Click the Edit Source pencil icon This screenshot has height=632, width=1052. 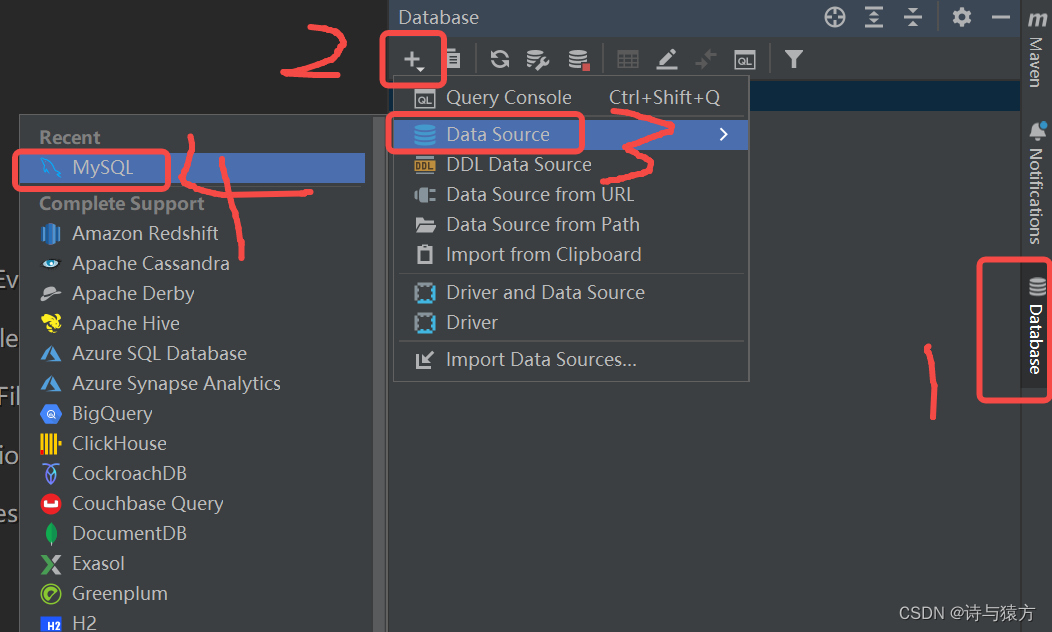(666, 59)
